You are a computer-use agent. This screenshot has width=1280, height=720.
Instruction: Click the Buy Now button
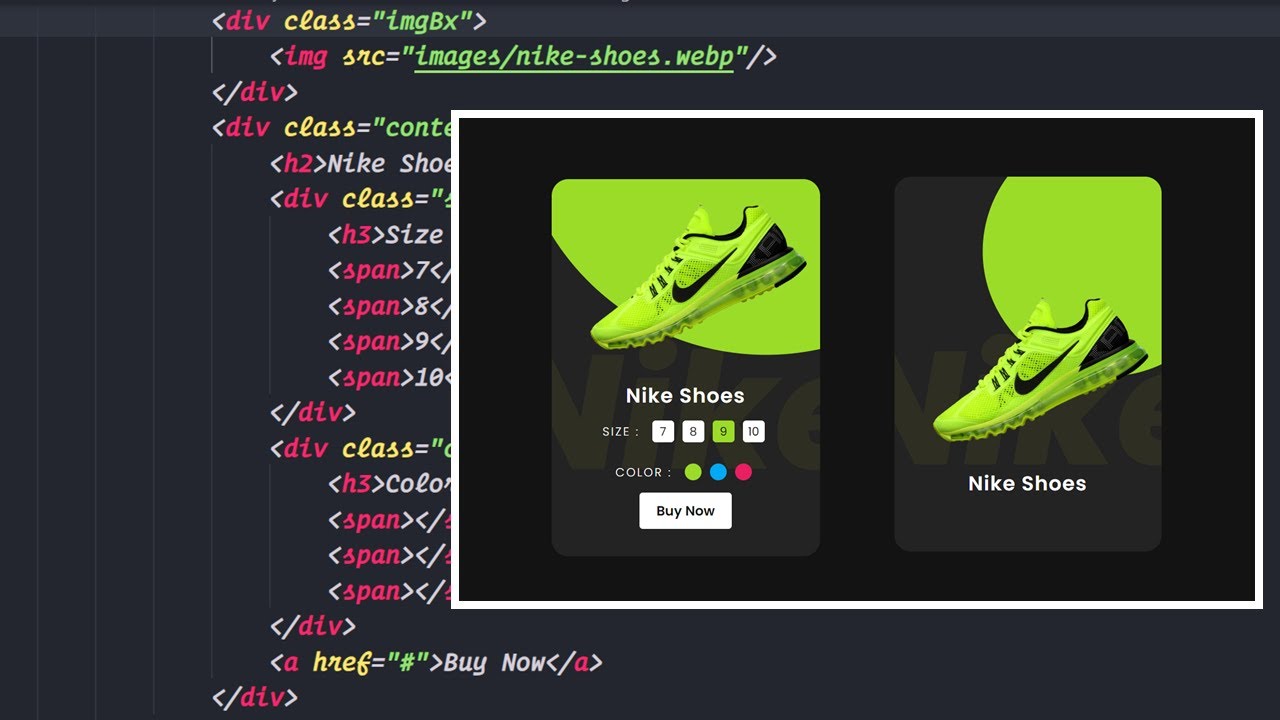coord(685,511)
